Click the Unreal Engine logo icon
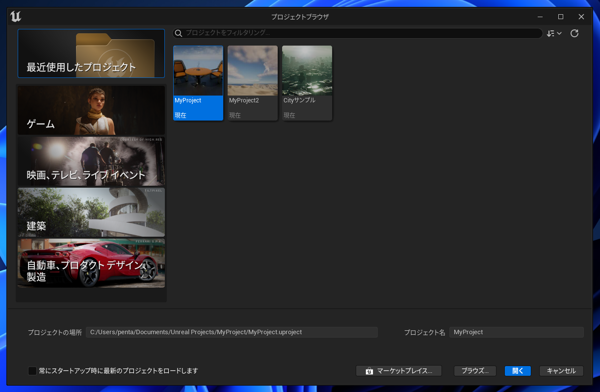600x392 pixels. (x=16, y=16)
